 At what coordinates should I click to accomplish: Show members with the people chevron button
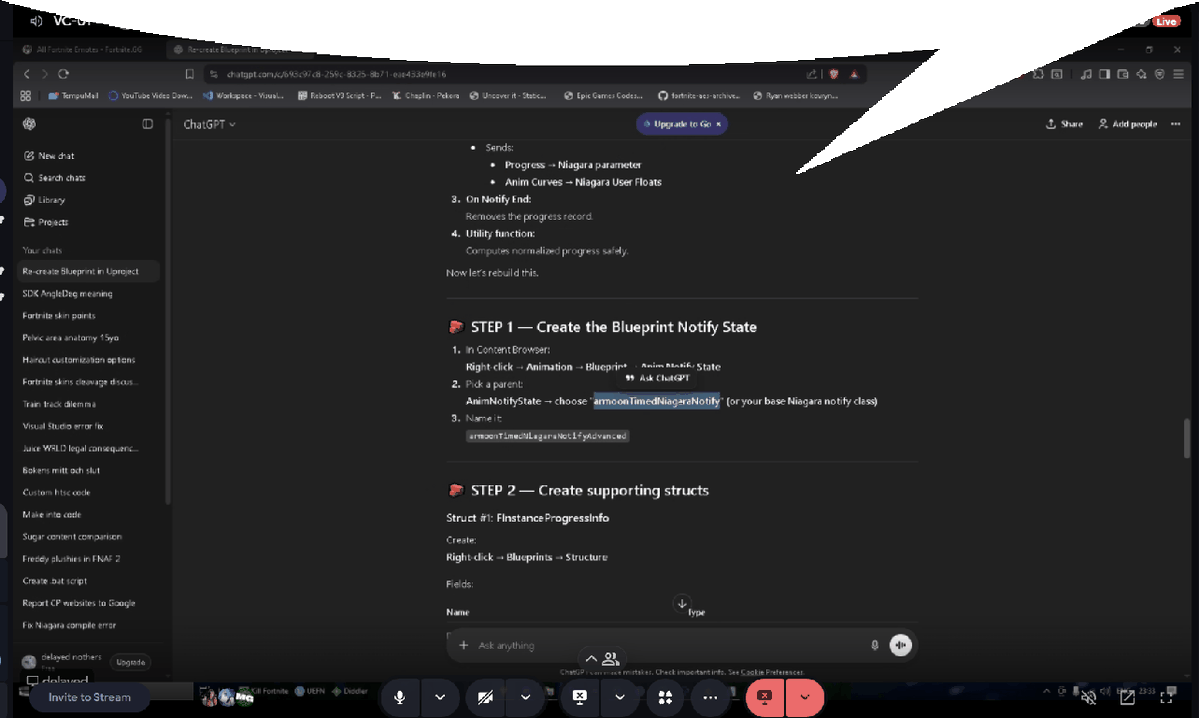point(603,658)
